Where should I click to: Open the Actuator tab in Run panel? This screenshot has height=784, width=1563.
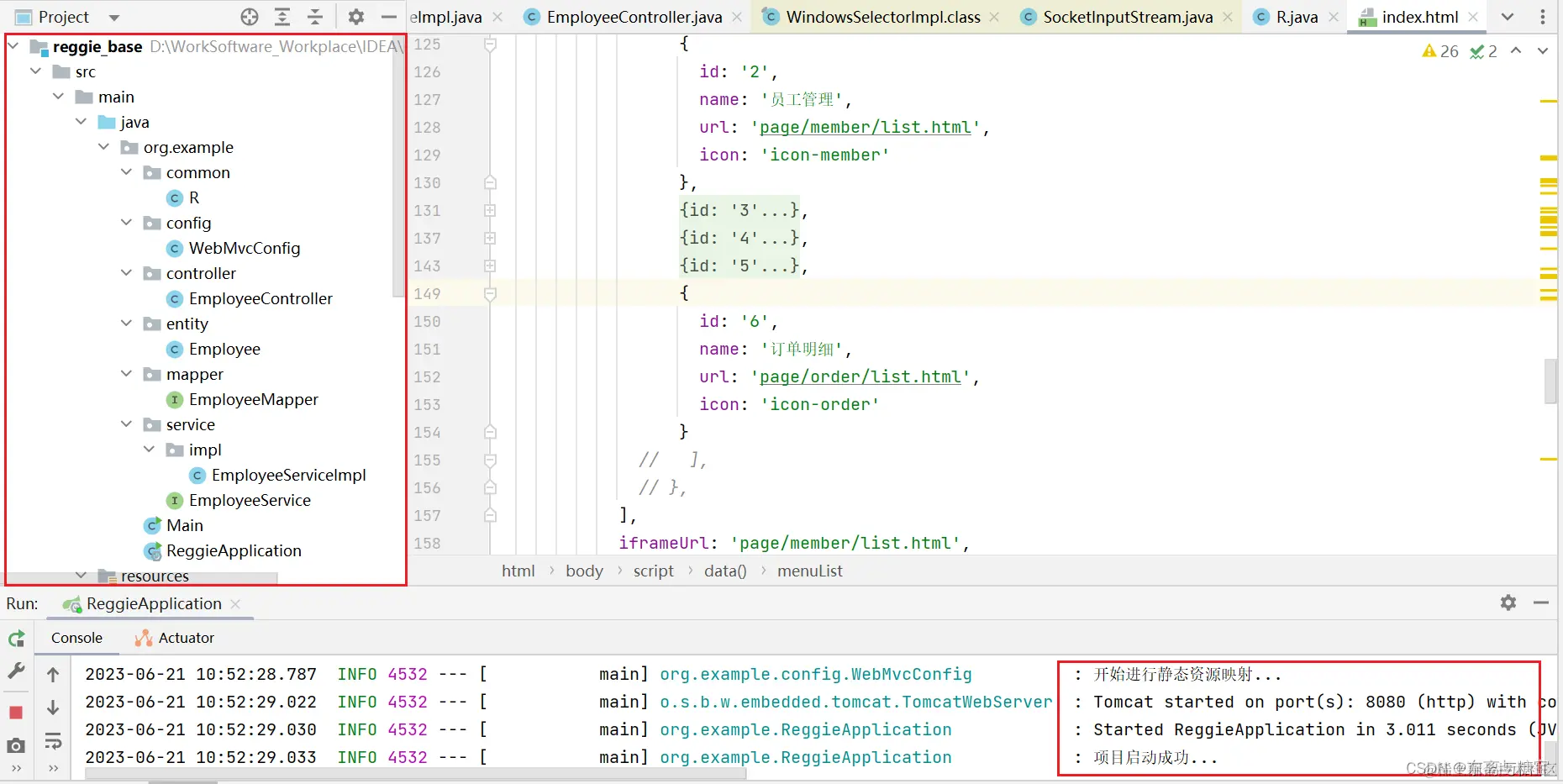(175, 638)
